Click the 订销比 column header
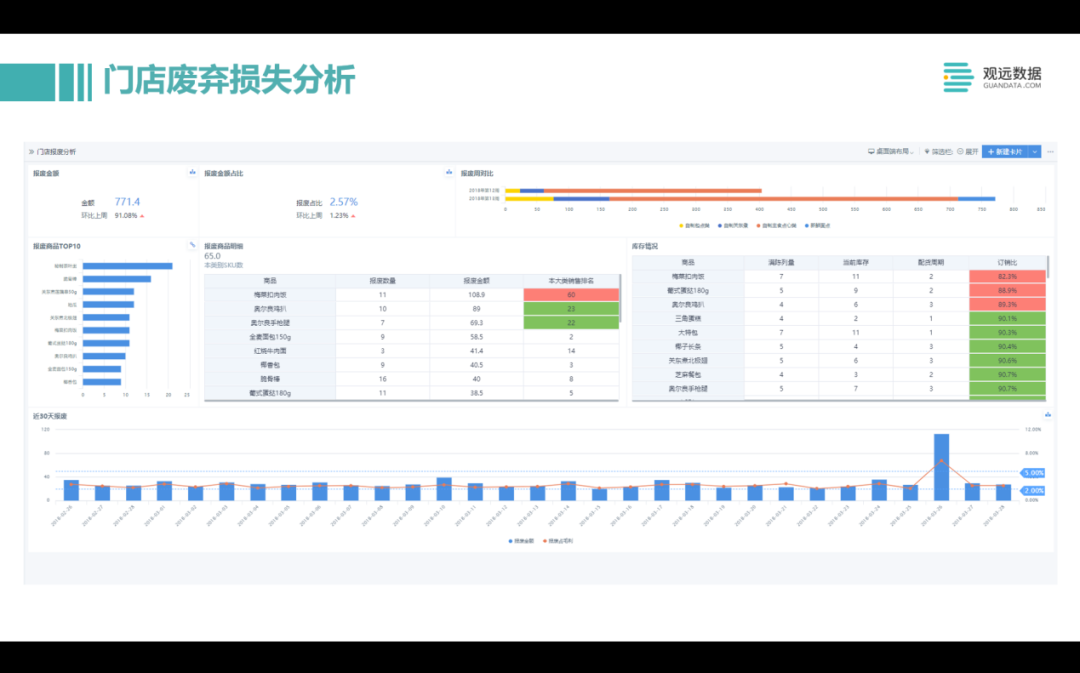 pyautogui.click(x=1007, y=262)
